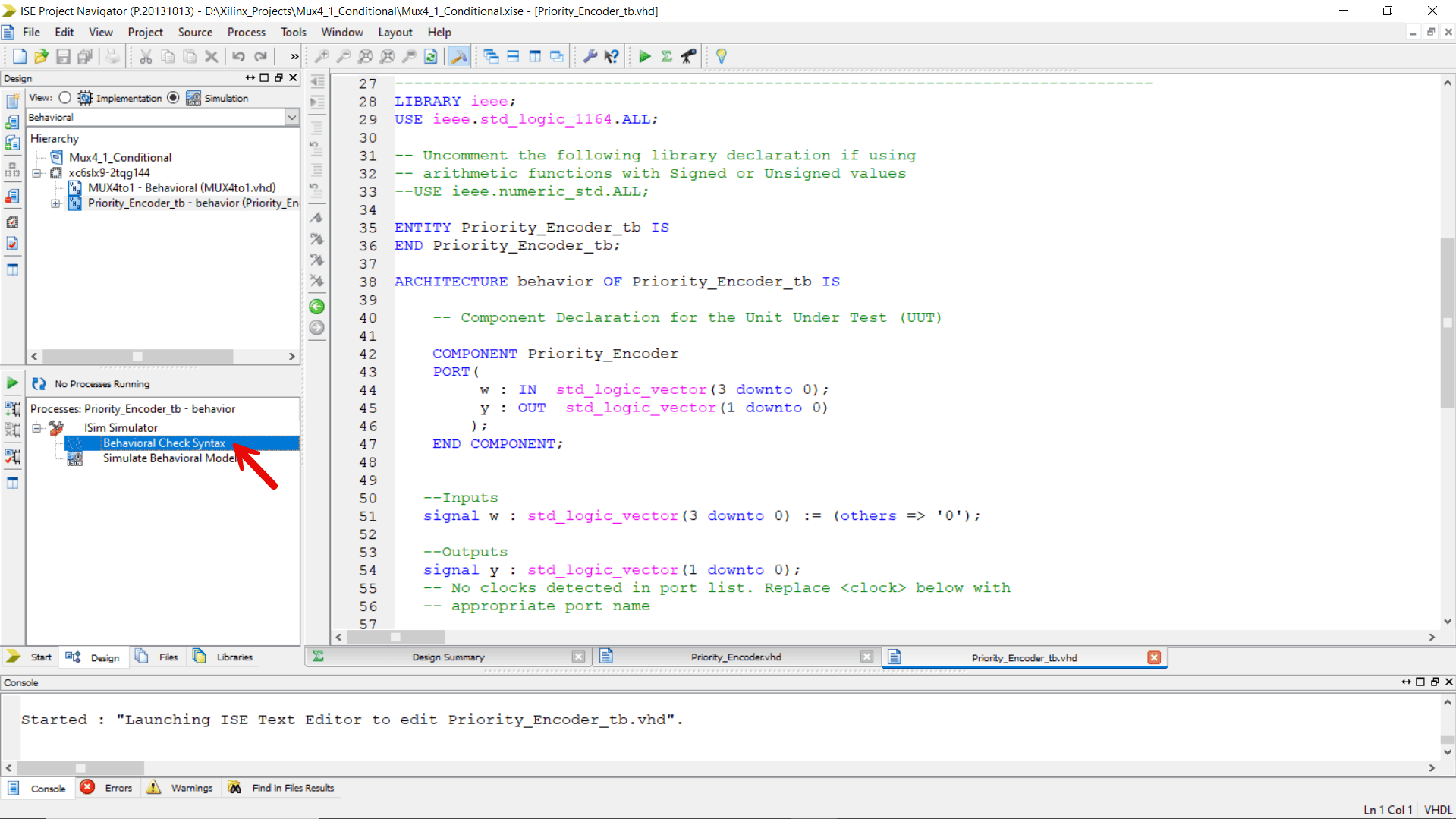
Task: Click the Find toolbar icon
Action: [410, 55]
